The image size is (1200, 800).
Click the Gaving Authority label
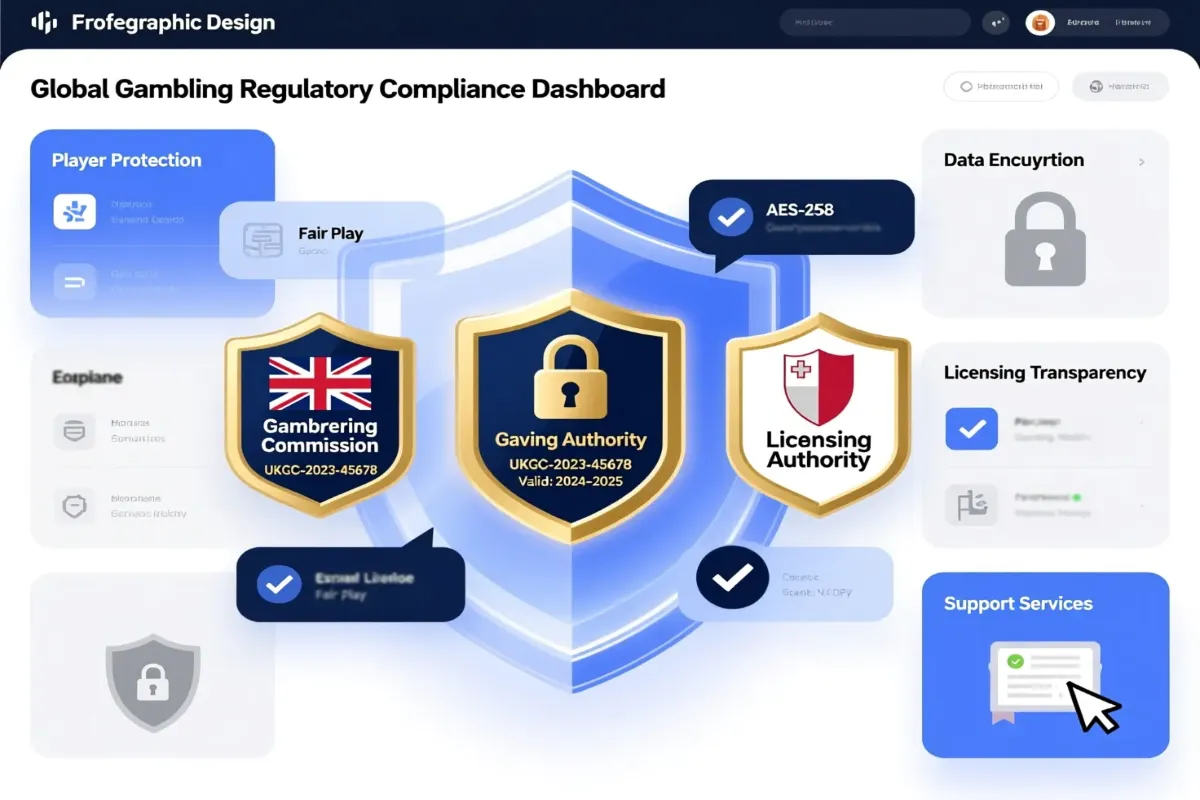point(570,439)
